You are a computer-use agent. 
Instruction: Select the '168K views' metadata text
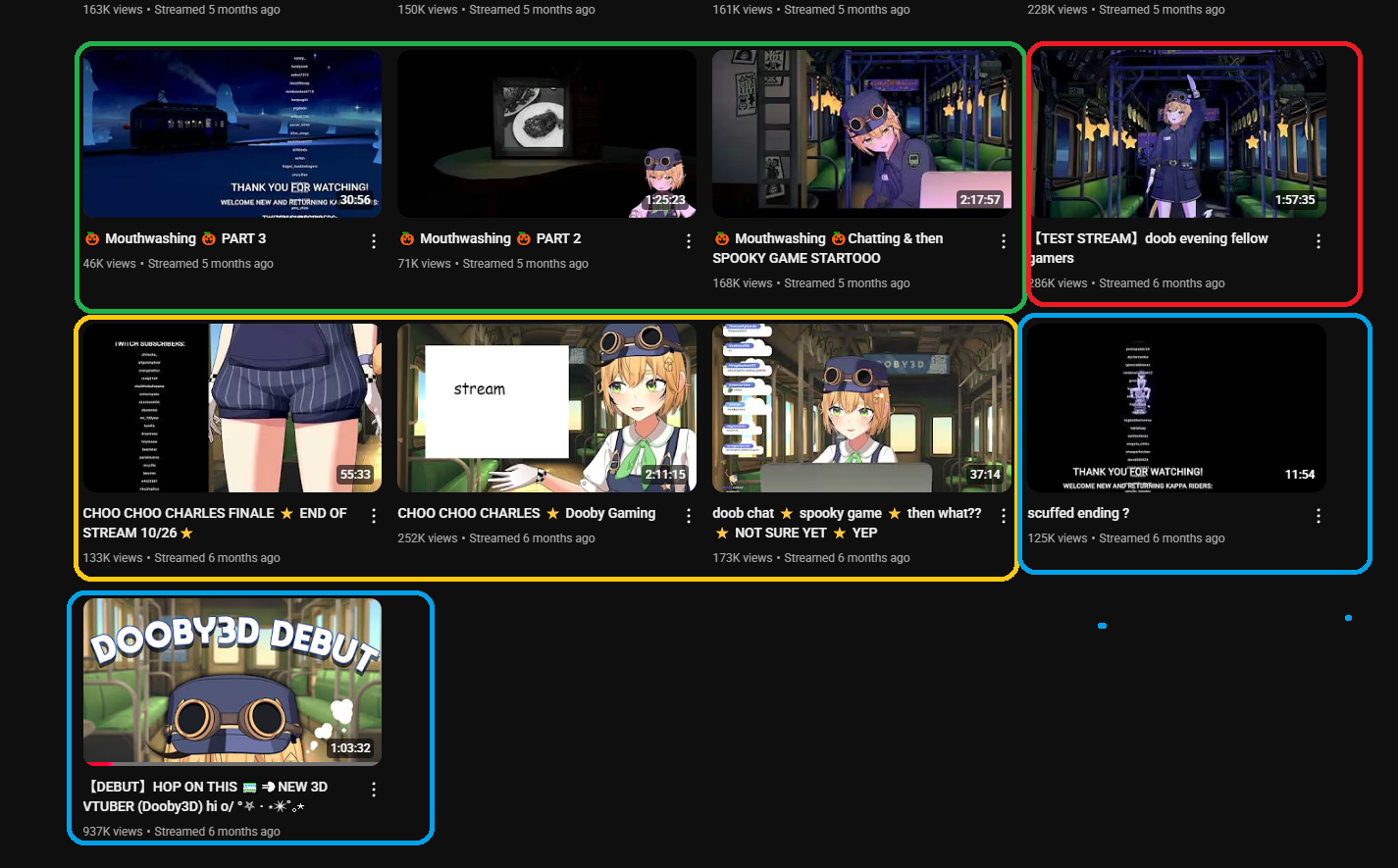tap(743, 283)
